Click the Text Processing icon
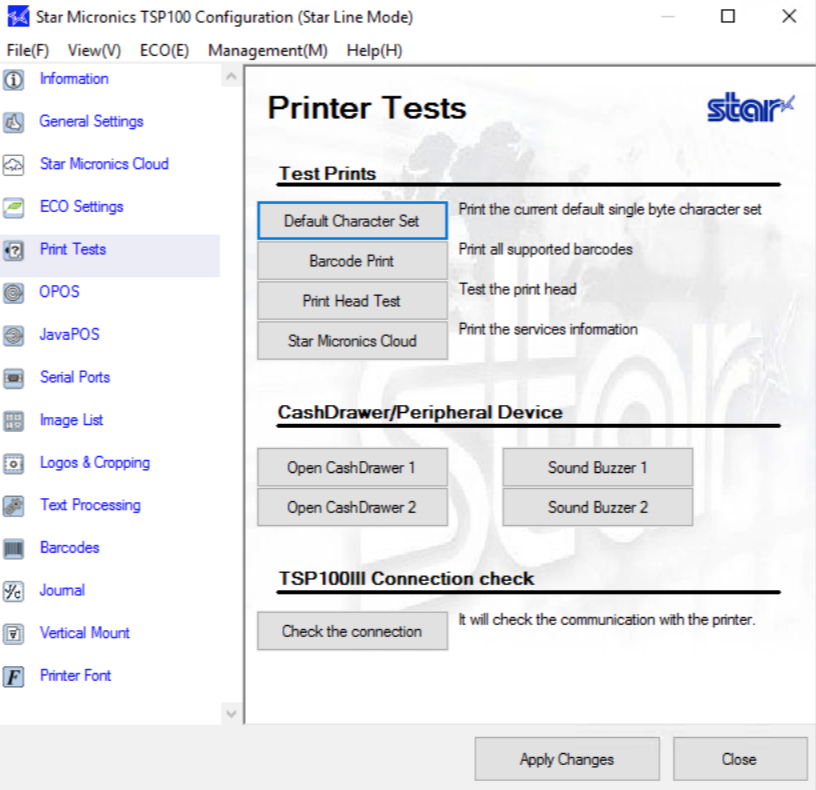Screen dimensions: 816x790 [14, 506]
